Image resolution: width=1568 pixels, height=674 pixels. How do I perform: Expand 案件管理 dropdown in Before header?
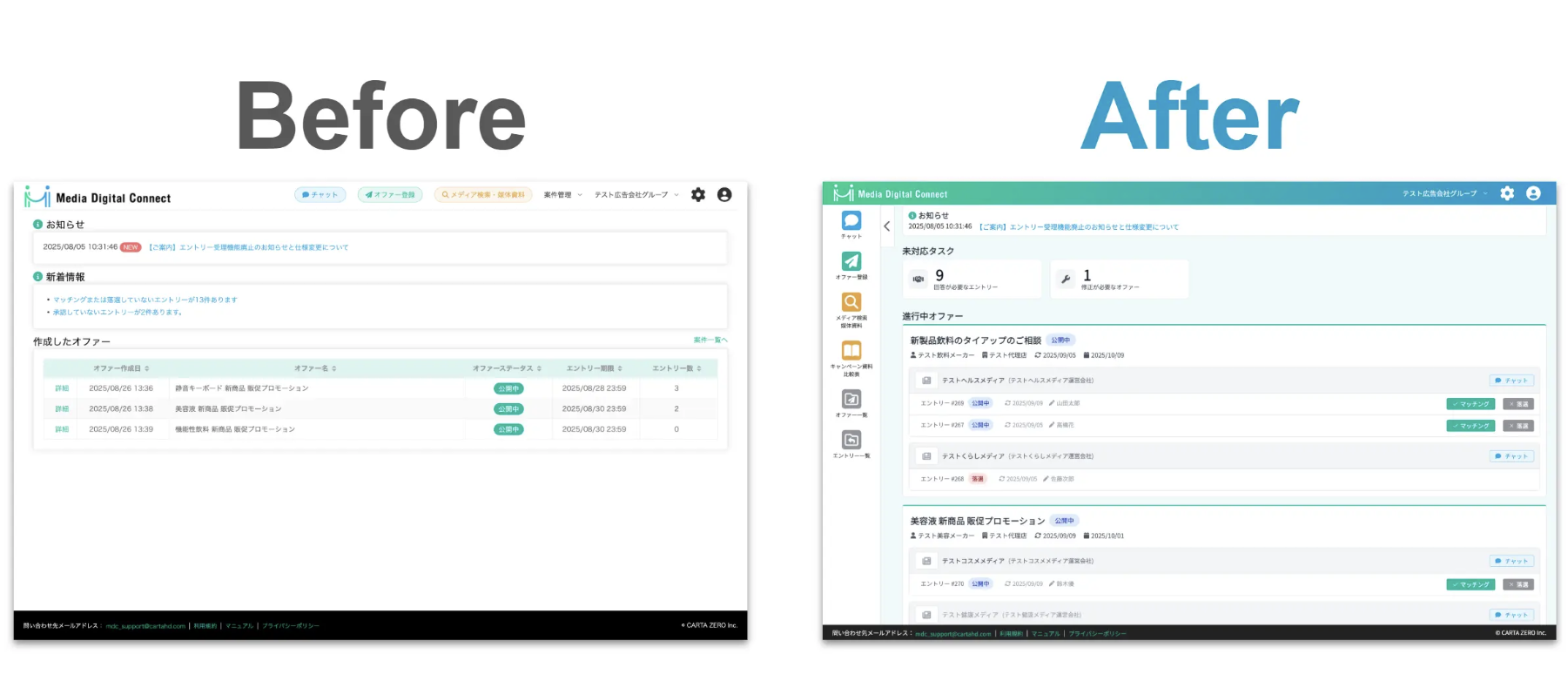click(562, 195)
